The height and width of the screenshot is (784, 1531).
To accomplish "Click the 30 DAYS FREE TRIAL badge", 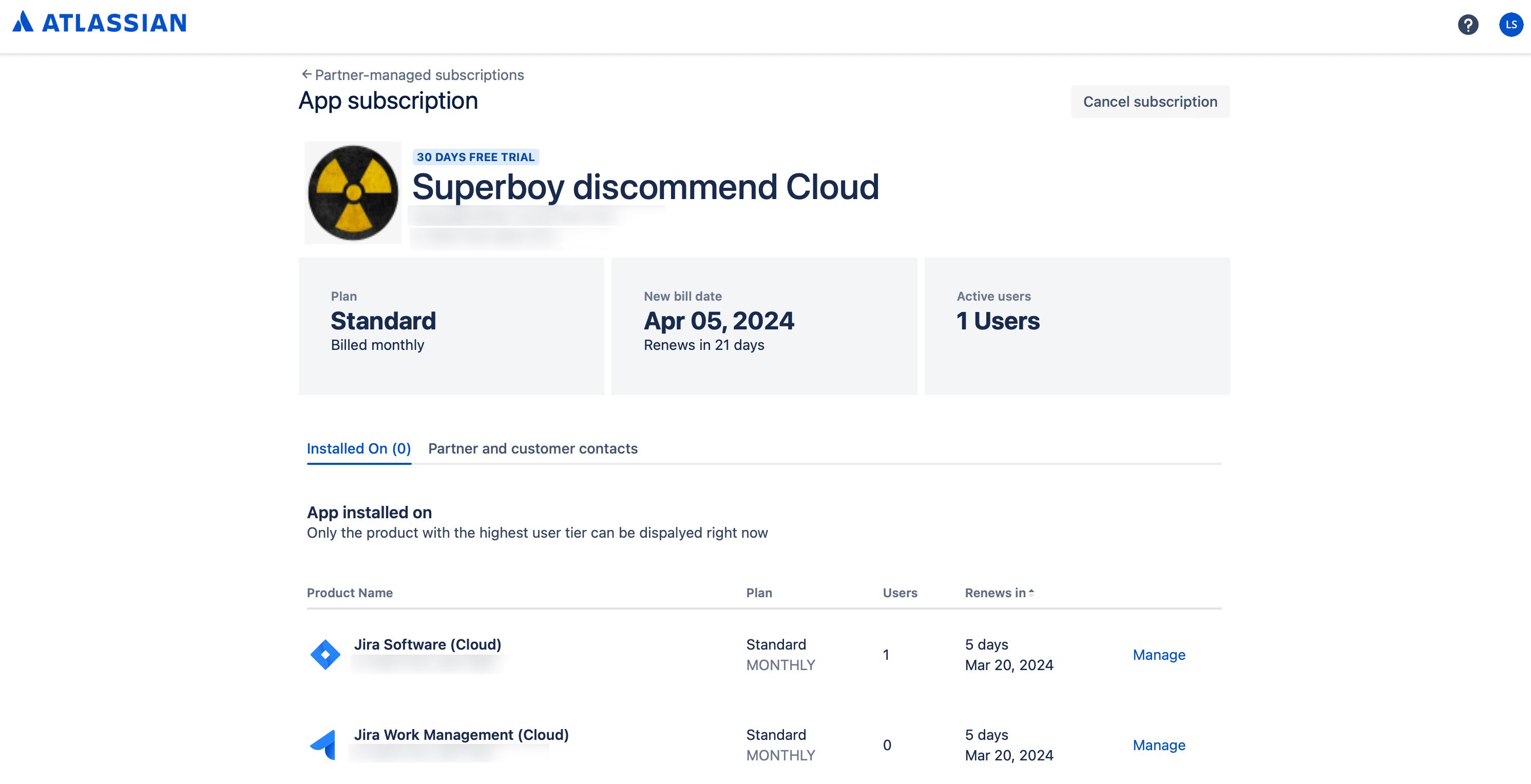I will tap(475, 157).
